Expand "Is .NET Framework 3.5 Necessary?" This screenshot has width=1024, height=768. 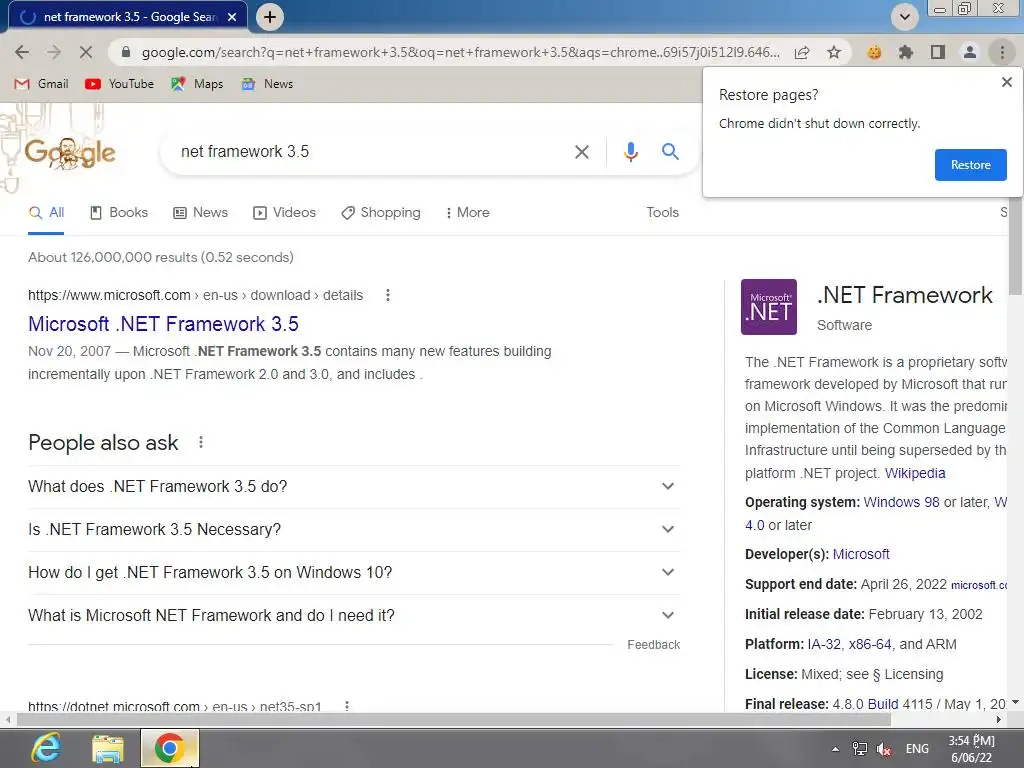point(353,530)
